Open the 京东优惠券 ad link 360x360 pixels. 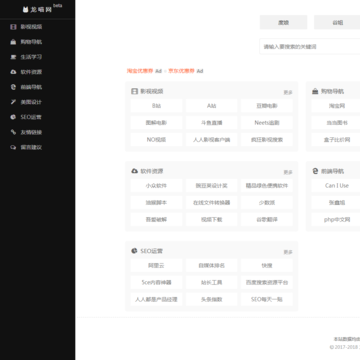181,71
